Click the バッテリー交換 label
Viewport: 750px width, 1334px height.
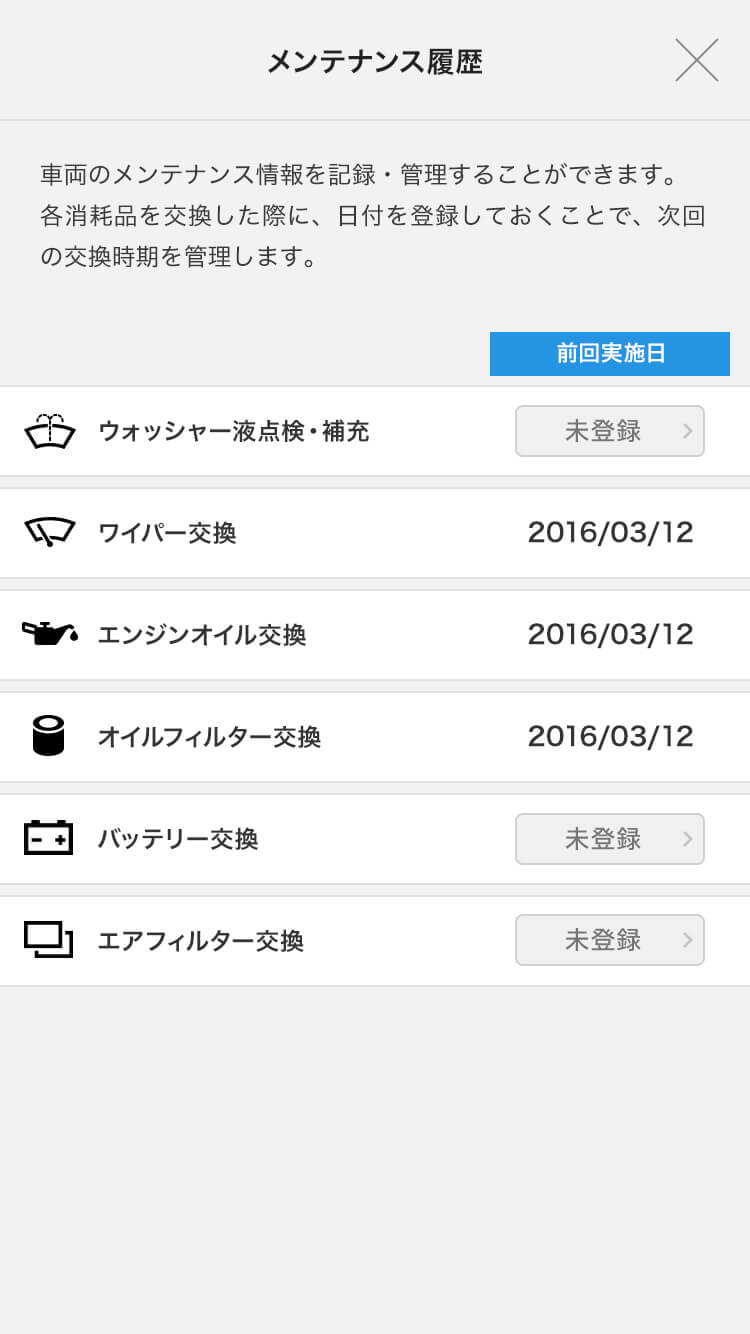178,839
